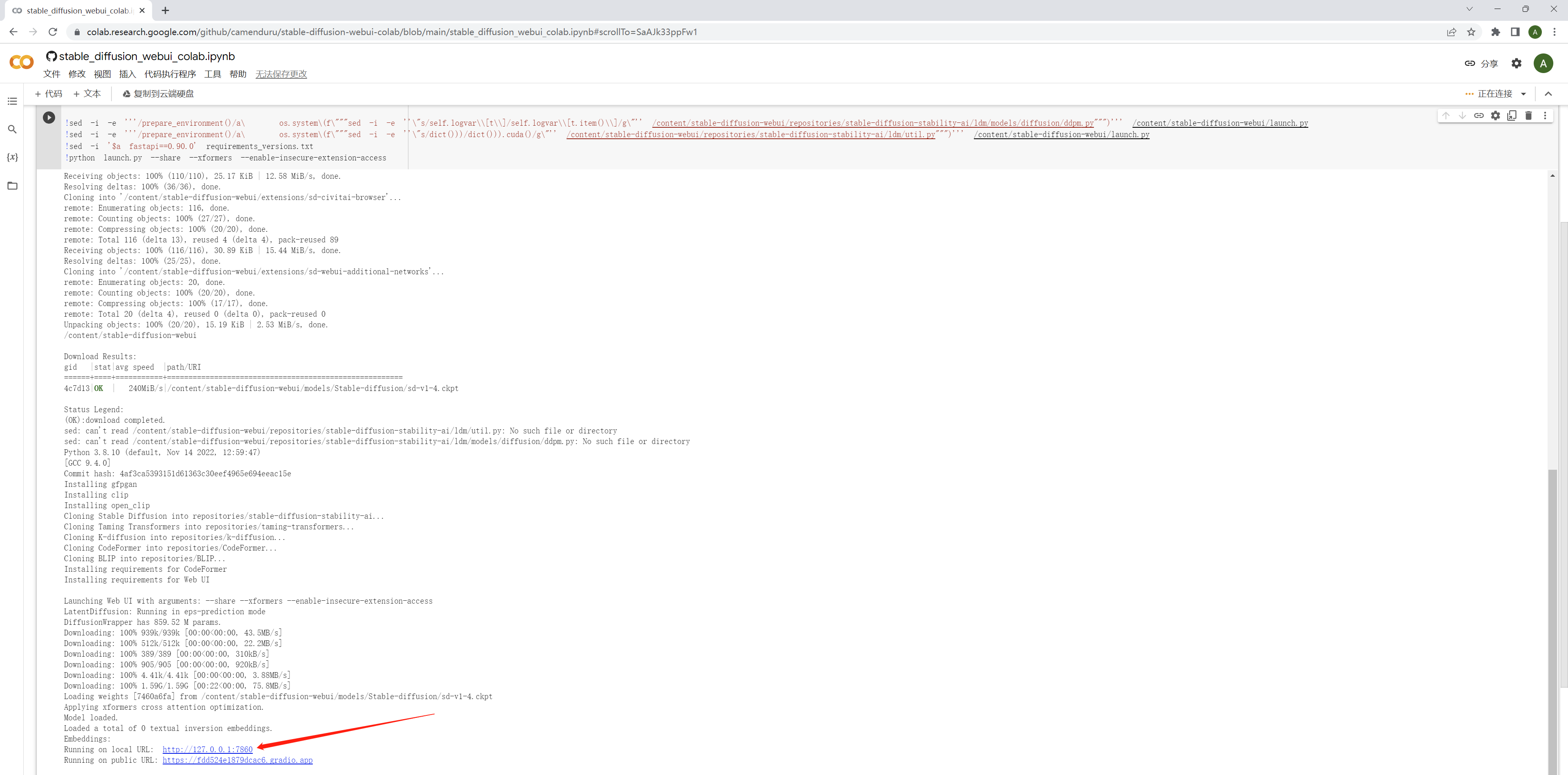Go back in browser history
Viewport: 1568px width, 775px height.
coord(13,32)
